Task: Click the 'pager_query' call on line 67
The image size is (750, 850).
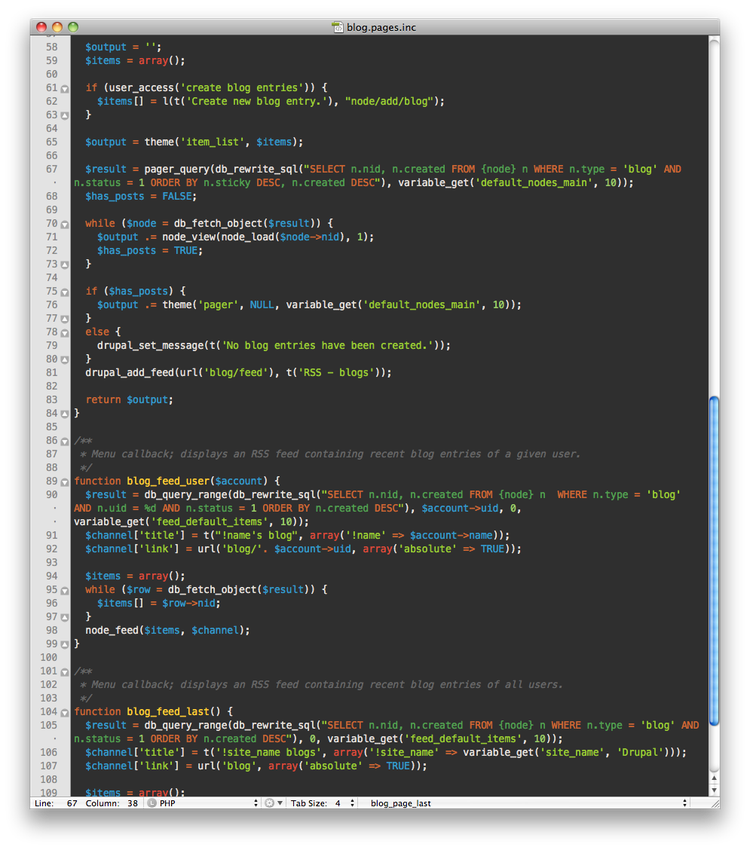Action: (x=177, y=169)
